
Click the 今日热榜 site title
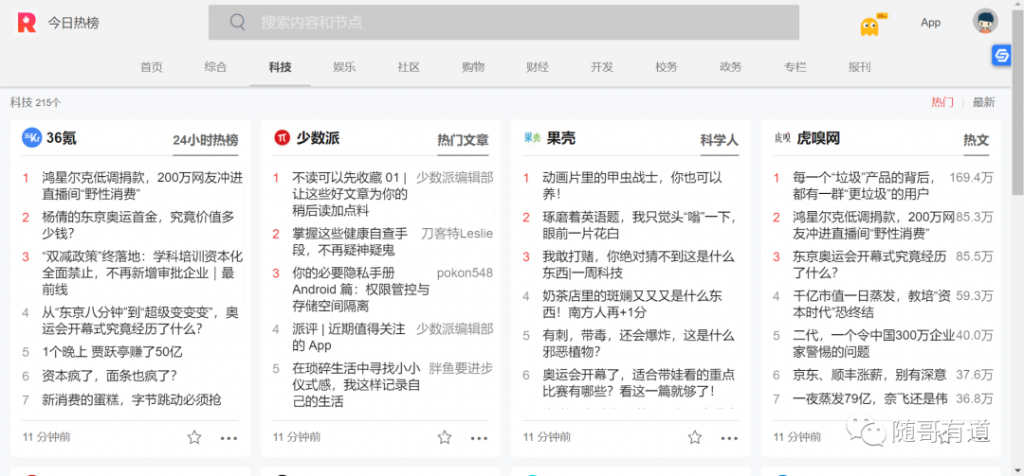(74, 23)
